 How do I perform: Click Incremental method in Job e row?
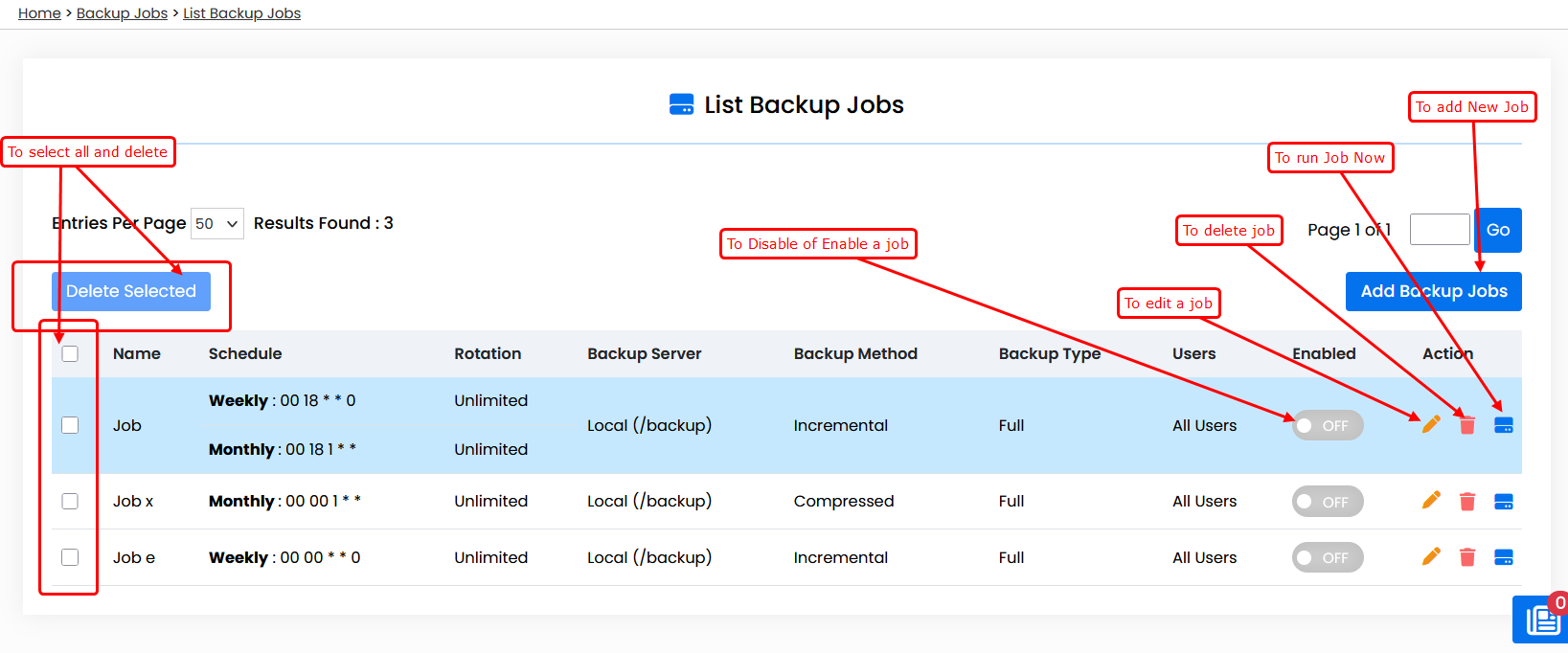pyautogui.click(x=841, y=557)
